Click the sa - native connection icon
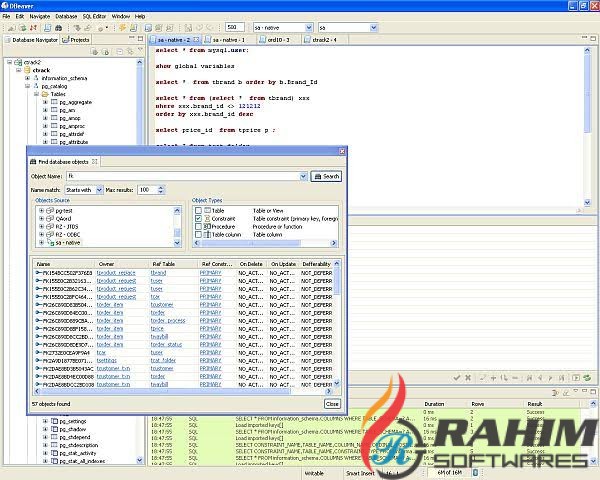Screen dimensions: 600x480 pos(50,242)
